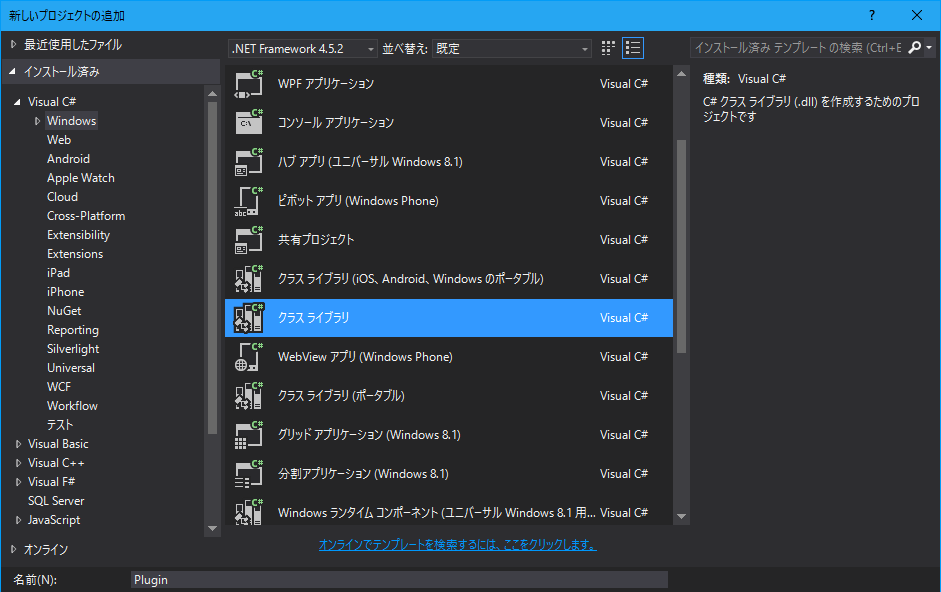This screenshot has height=592, width=941.
Task: Click the help question mark button
Action: click(872, 14)
